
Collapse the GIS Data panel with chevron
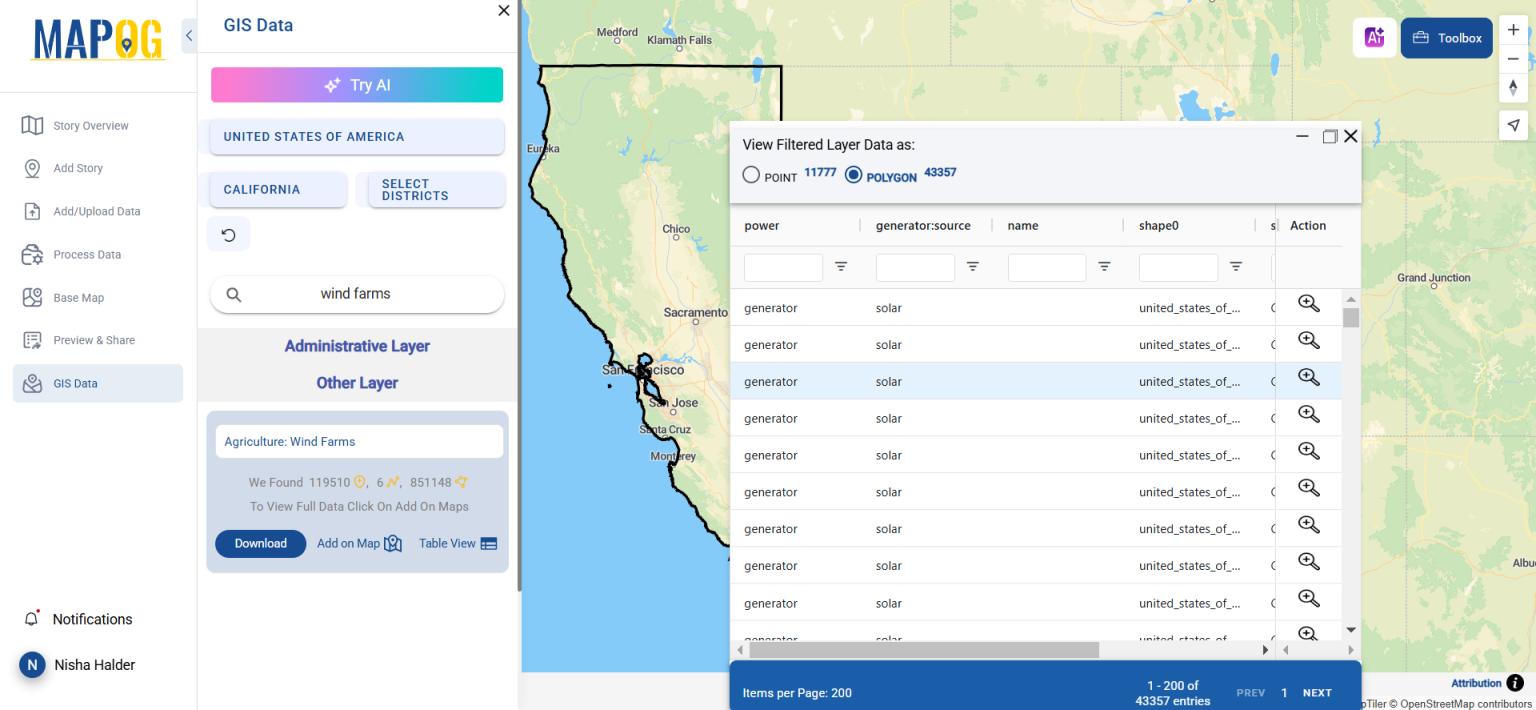pos(188,34)
